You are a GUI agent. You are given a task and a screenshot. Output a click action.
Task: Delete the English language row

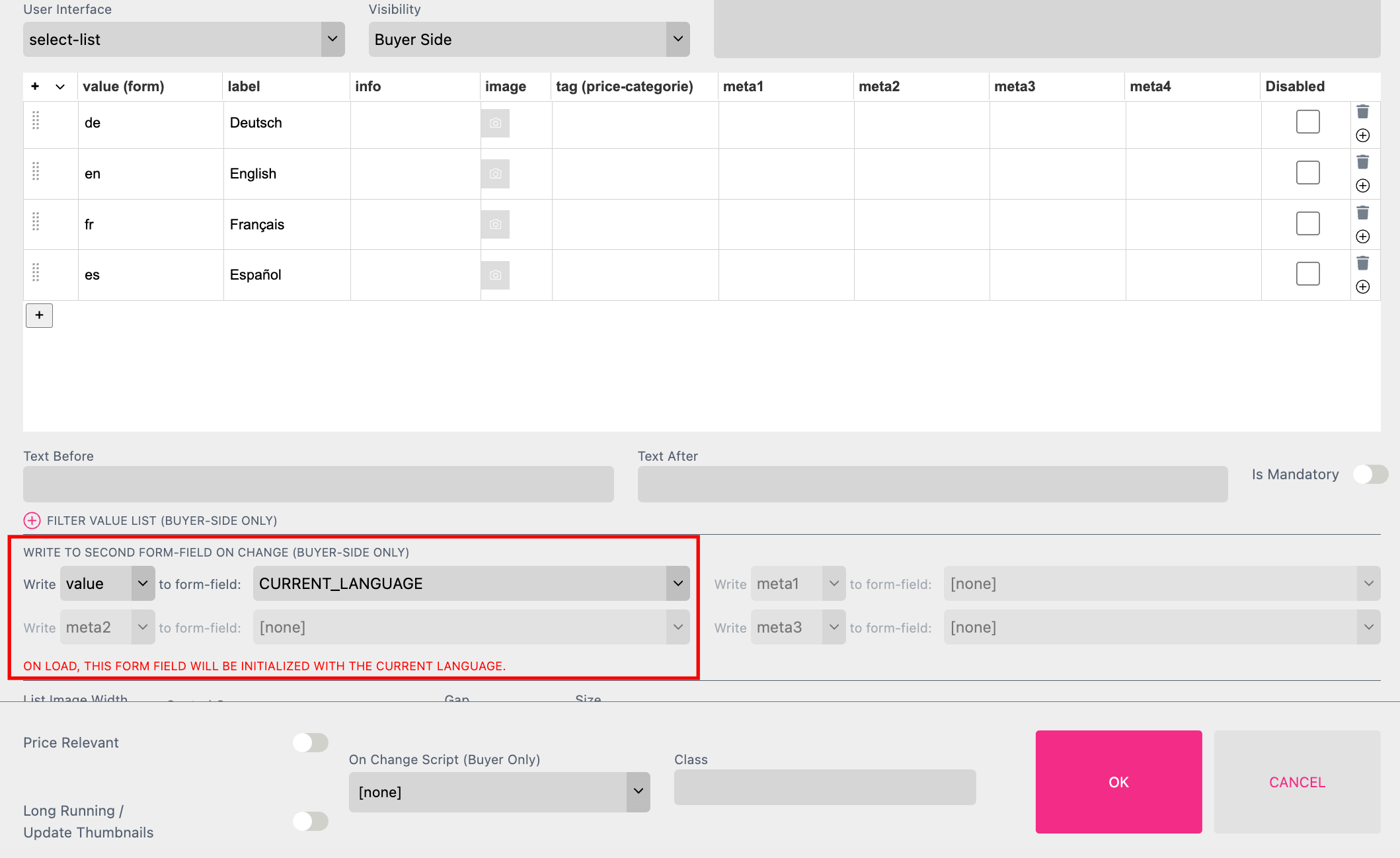click(1363, 161)
